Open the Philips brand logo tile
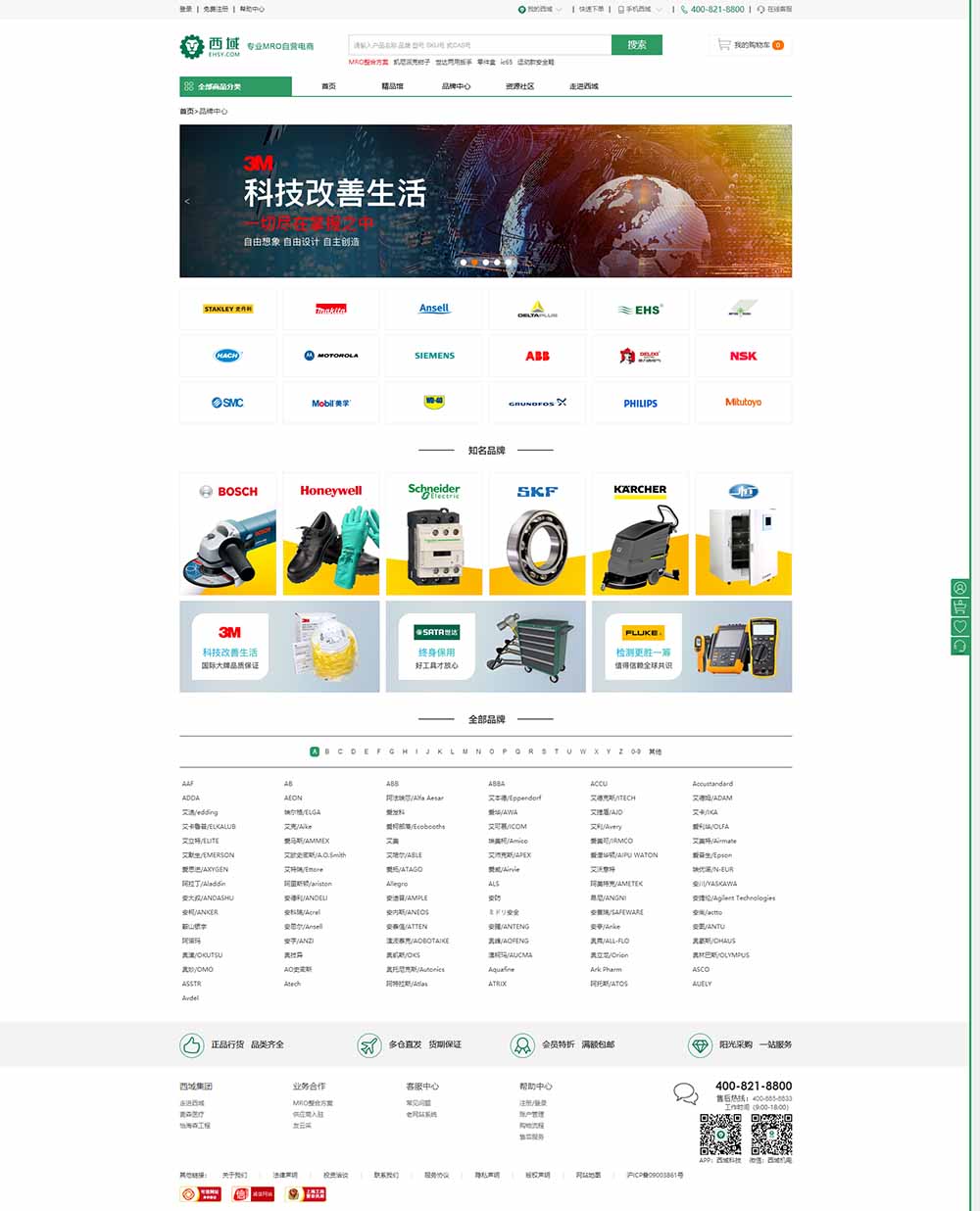 tap(640, 403)
